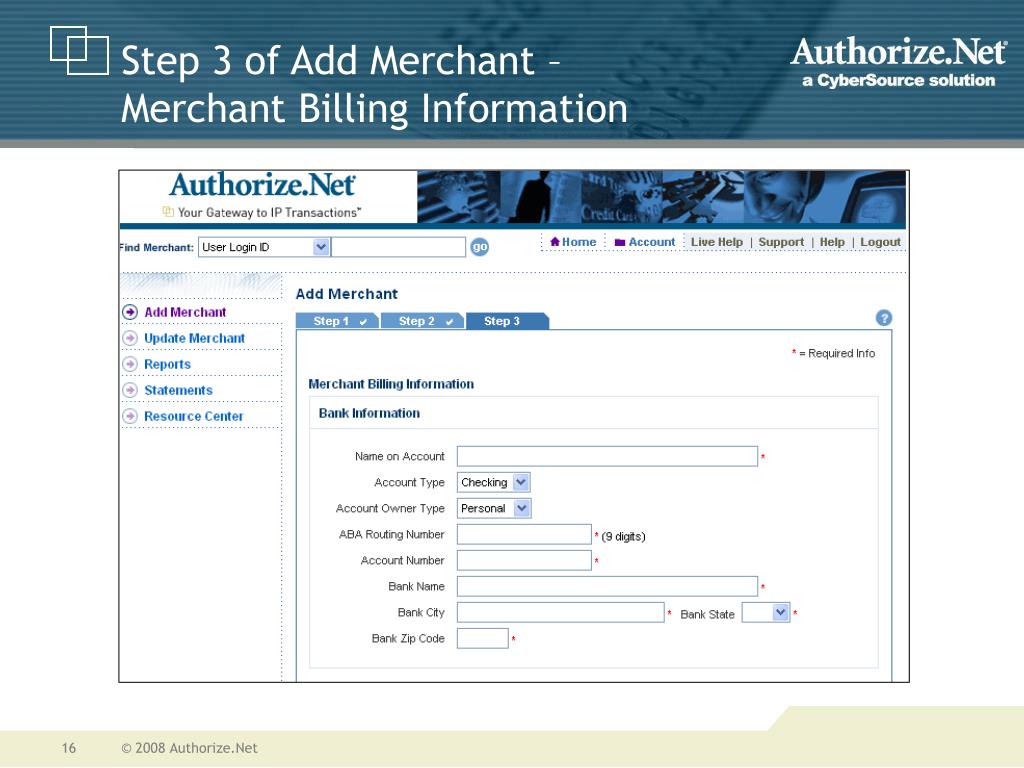Open the Bank State dropdown
Image resolution: width=1024 pixels, height=768 pixels.
coord(766,613)
